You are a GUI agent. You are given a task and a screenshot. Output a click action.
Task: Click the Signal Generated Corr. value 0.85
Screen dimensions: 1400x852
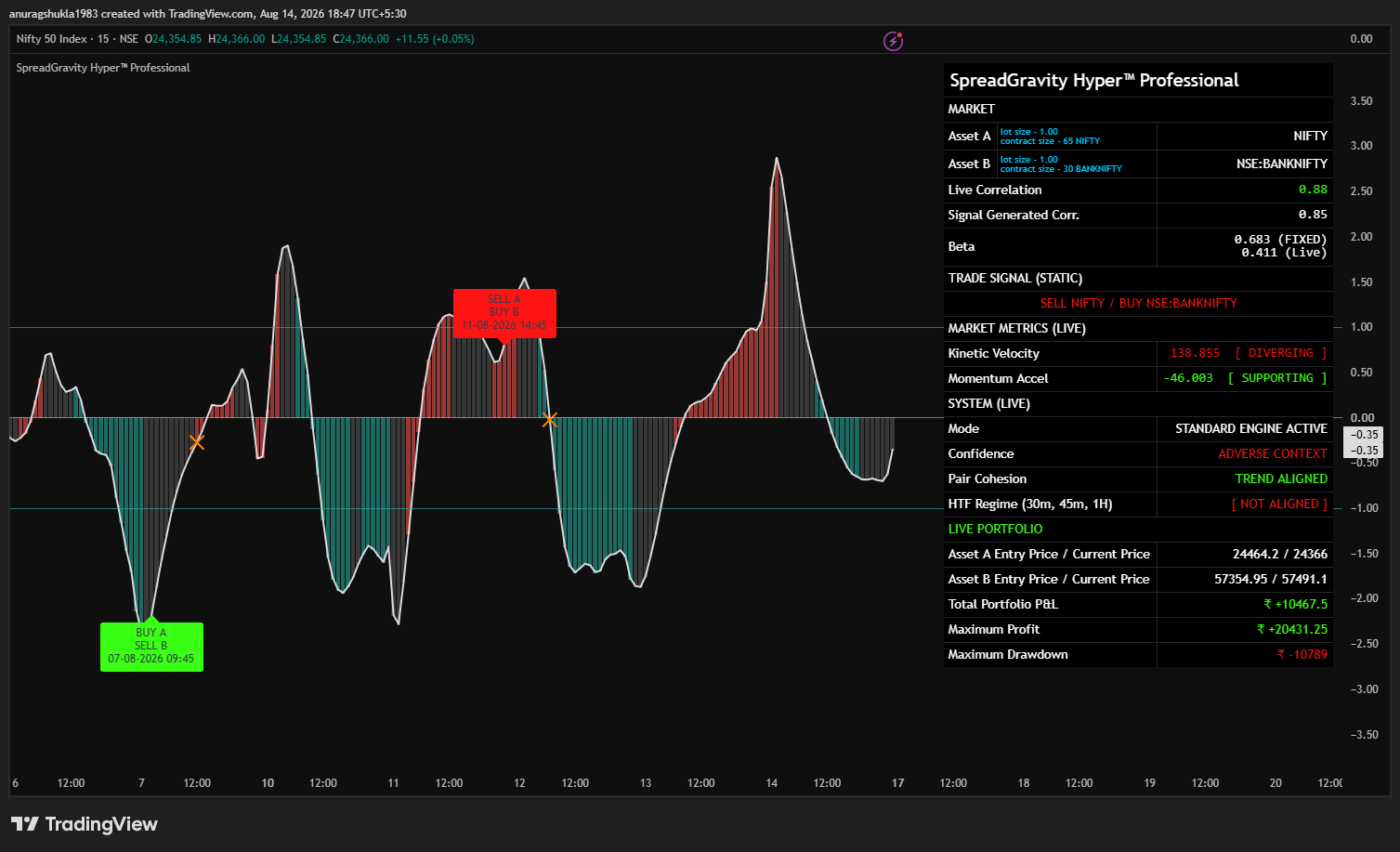1313,215
